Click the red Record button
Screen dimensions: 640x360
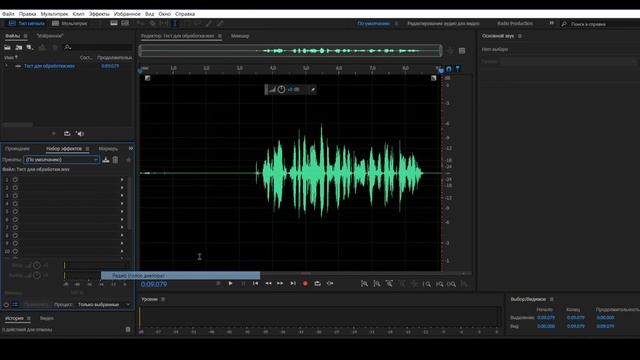coord(305,283)
